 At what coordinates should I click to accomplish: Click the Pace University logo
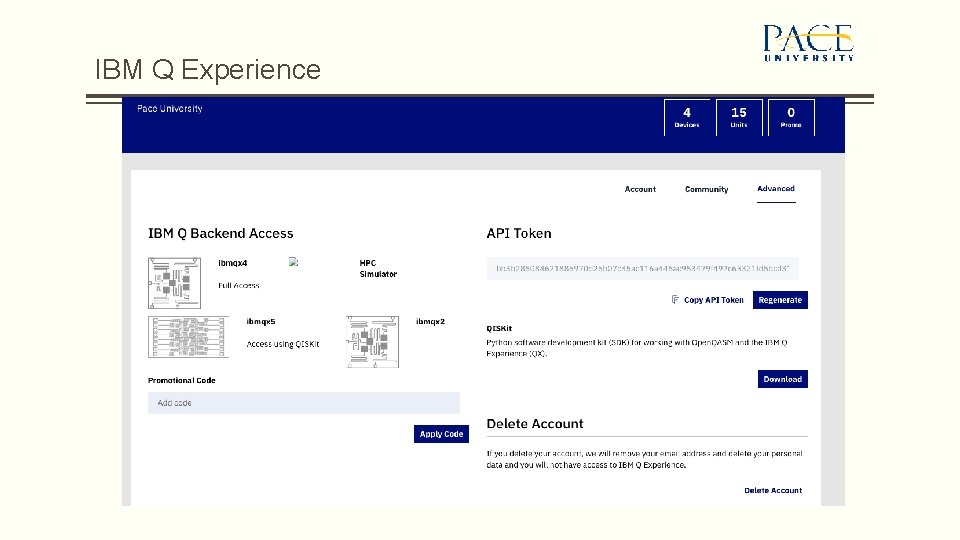[808, 42]
